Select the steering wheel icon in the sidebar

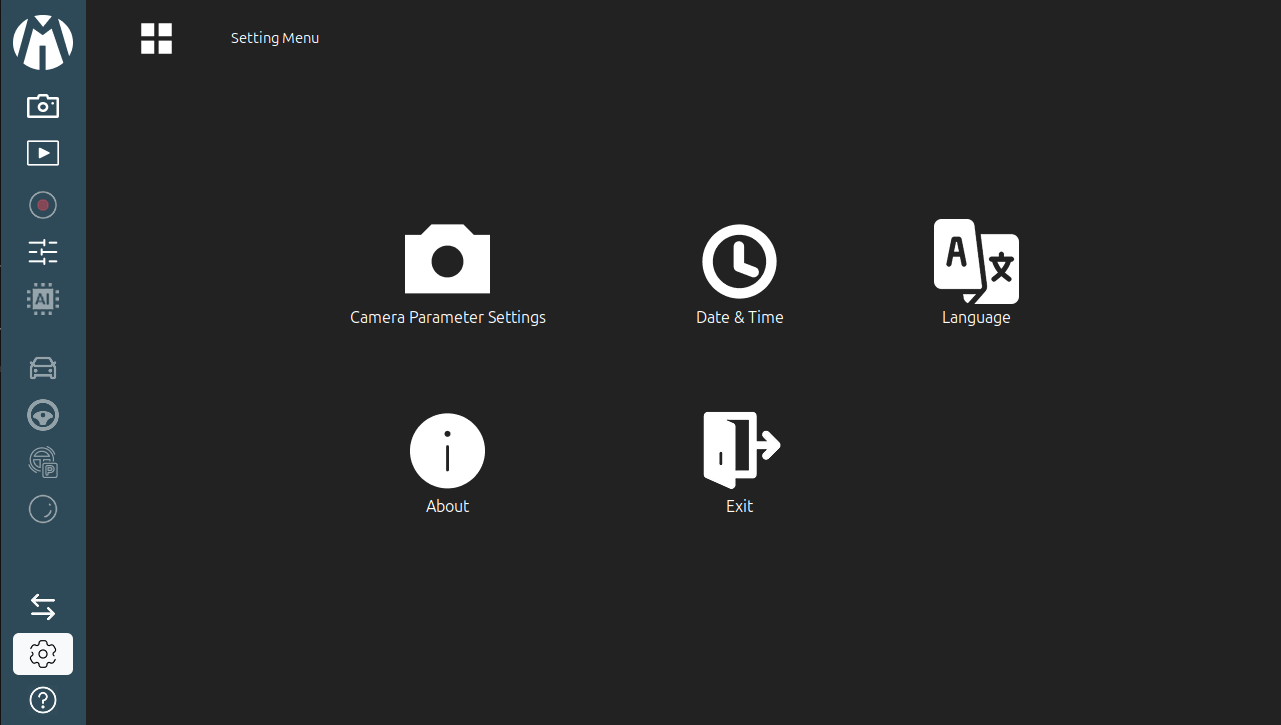coord(43,415)
